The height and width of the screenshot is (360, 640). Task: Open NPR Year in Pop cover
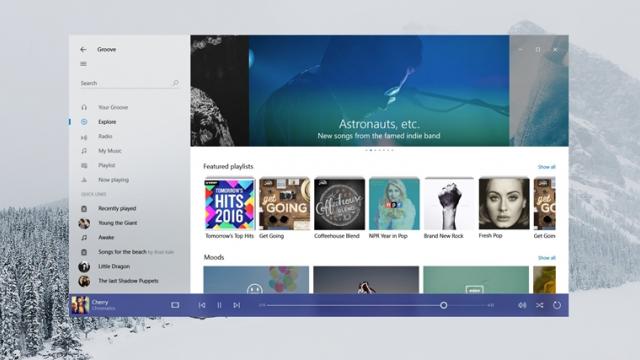click(394, 204)
